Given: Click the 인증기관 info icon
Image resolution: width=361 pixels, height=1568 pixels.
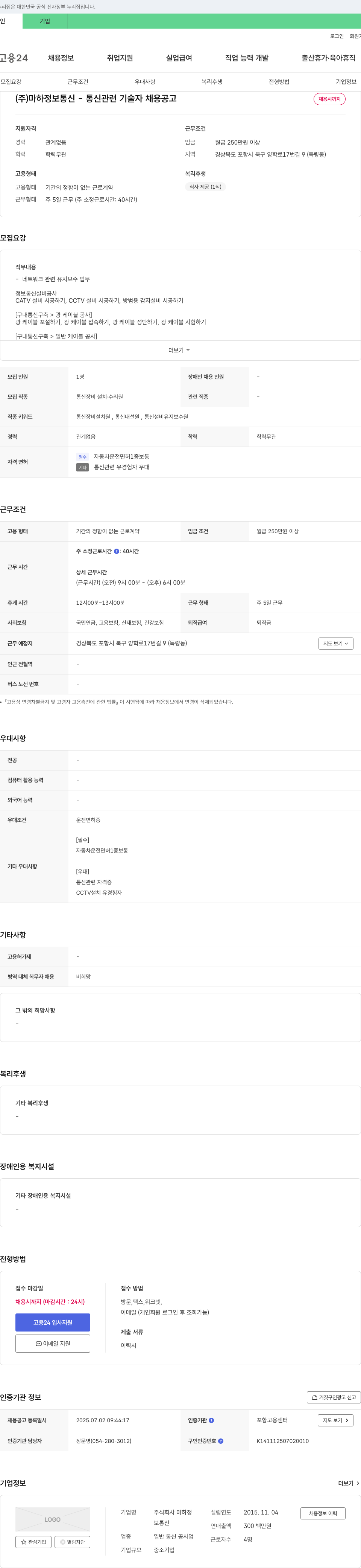Looking at the screenshot, I should click(211, 1420).
